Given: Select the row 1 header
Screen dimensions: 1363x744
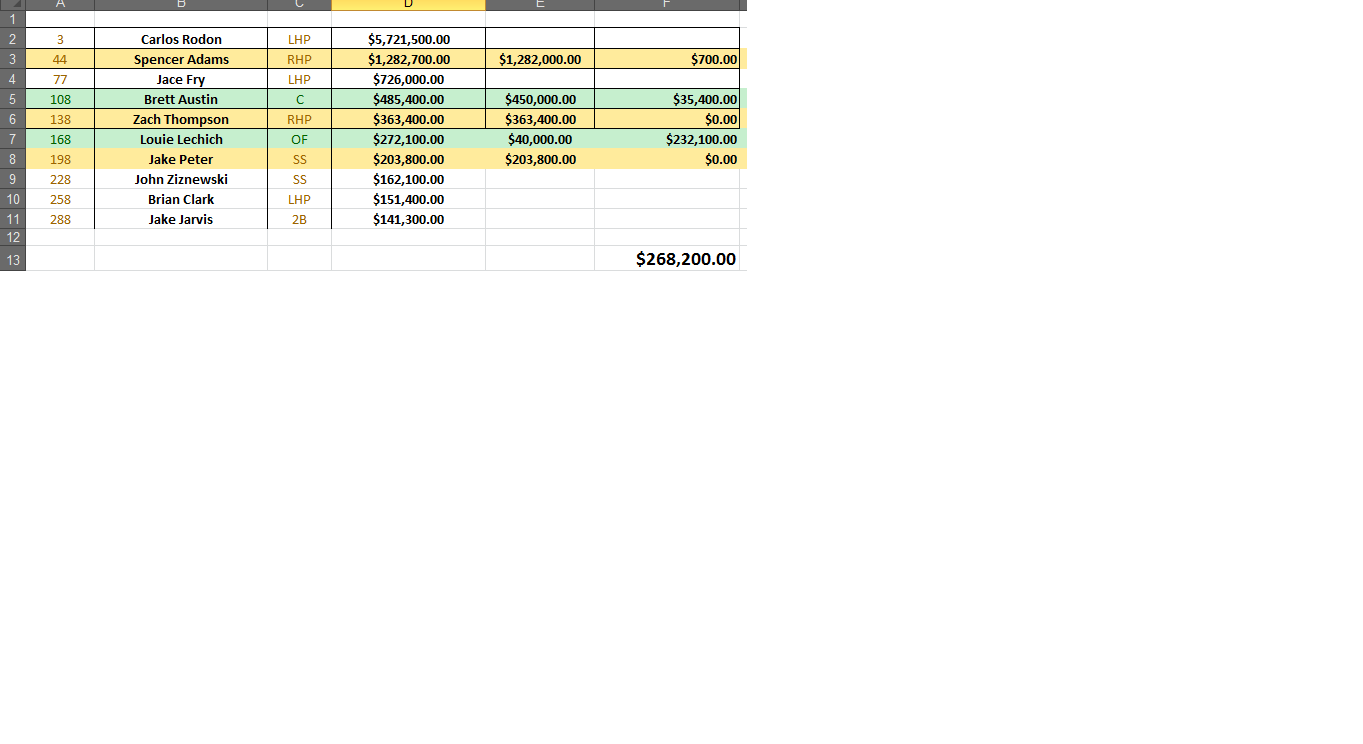Looking at the screenshot, I should click(12, 19).
